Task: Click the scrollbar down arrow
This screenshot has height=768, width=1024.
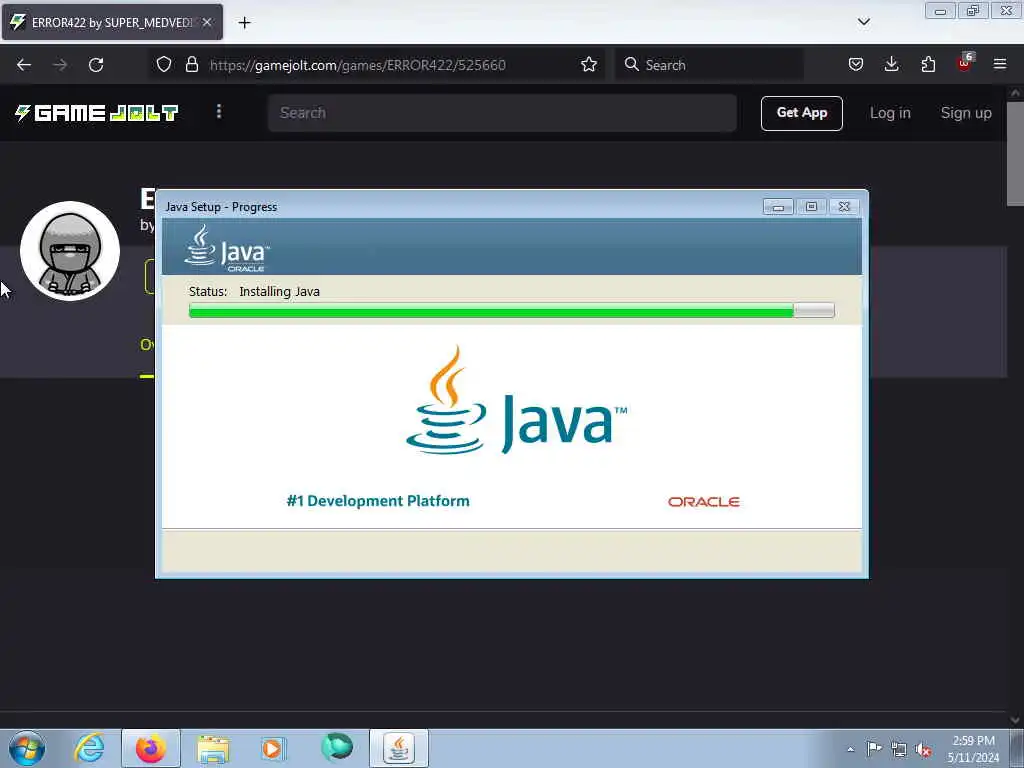Action: [1015, 720]
